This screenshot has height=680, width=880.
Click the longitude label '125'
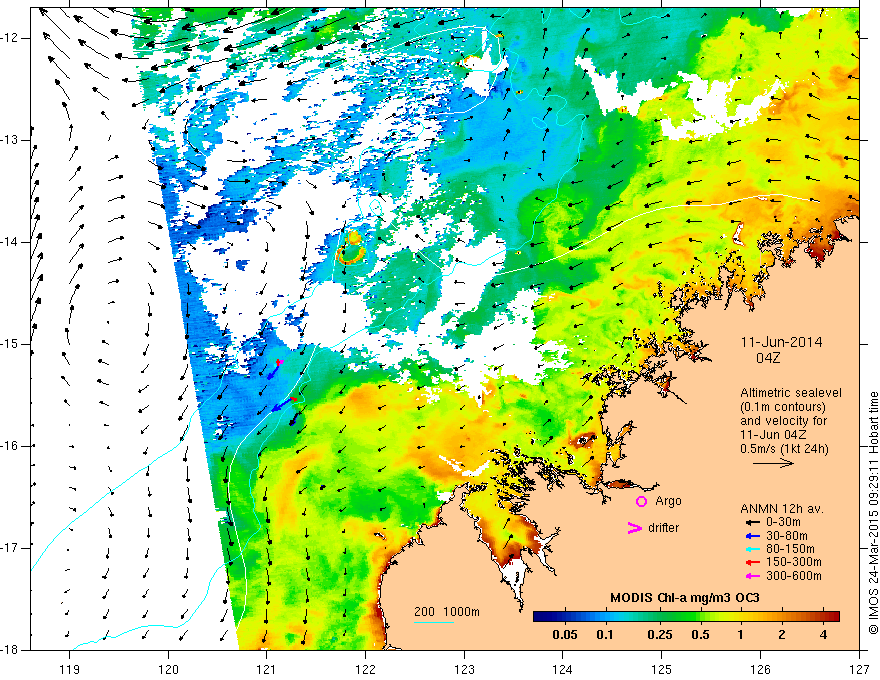pos(662,669)
